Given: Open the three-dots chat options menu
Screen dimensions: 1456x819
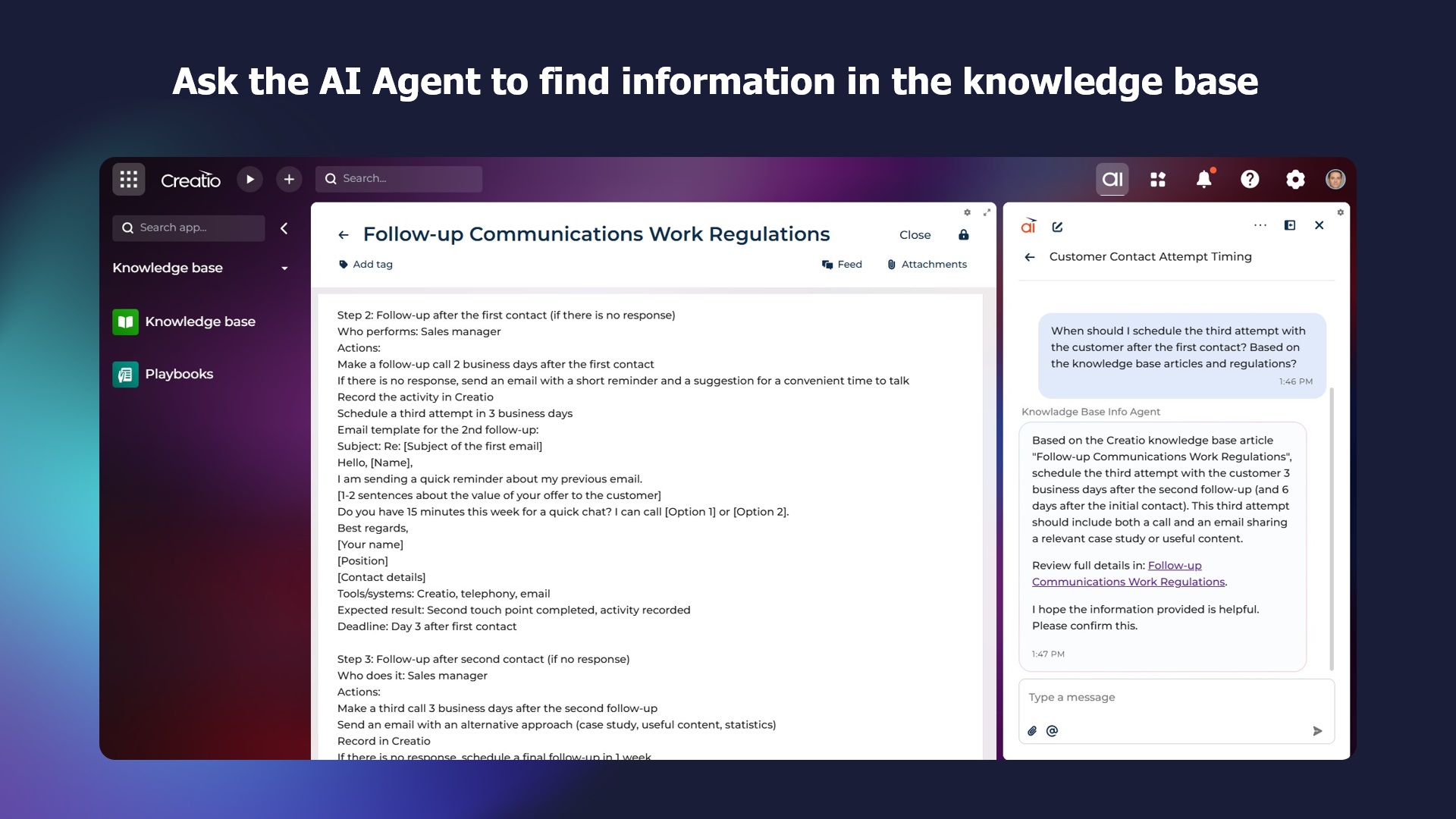Looking at the screenshot, I should click(1260, 225).
